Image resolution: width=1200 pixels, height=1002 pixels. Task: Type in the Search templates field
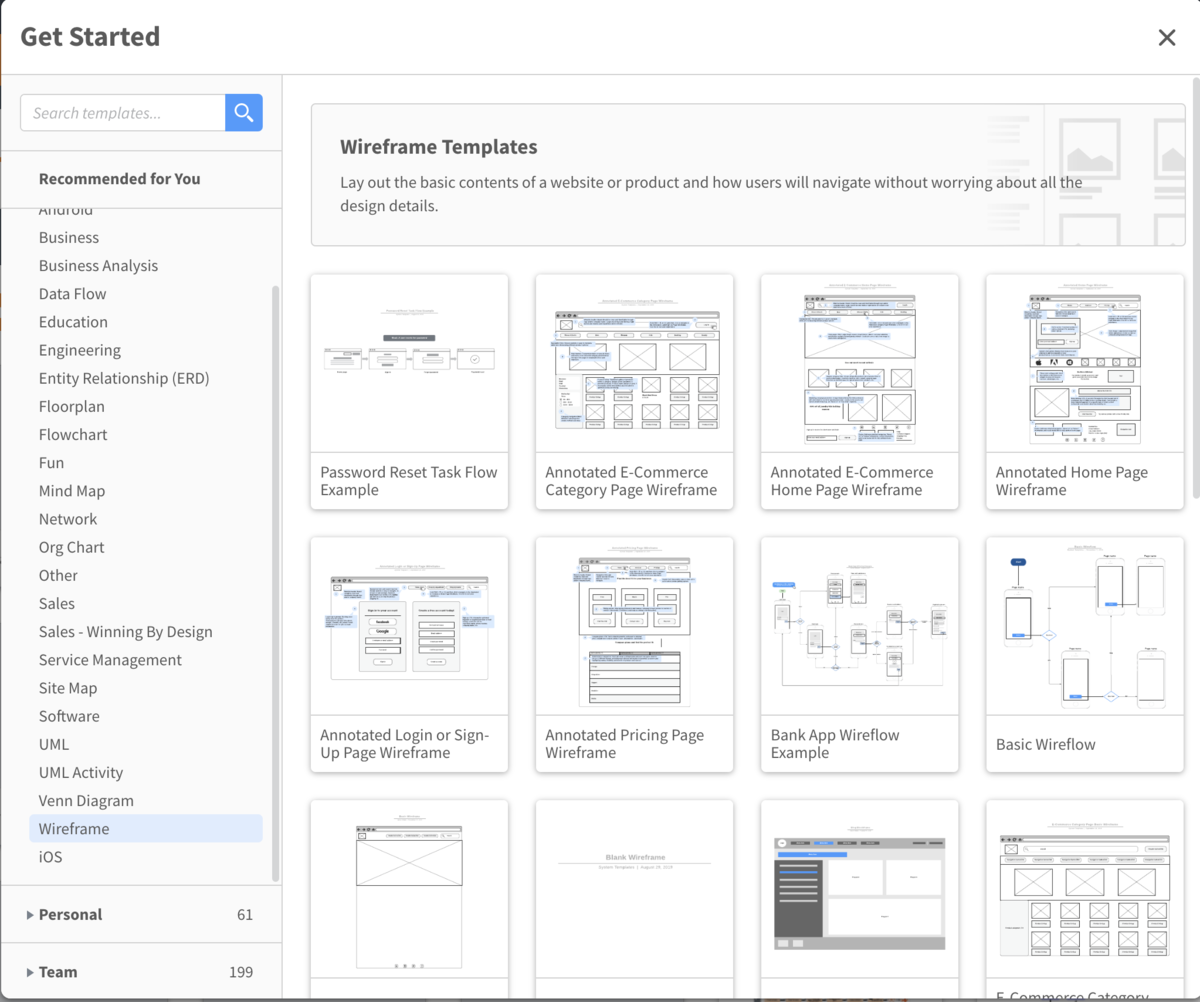pyautogui.click(x=123, y=113)
